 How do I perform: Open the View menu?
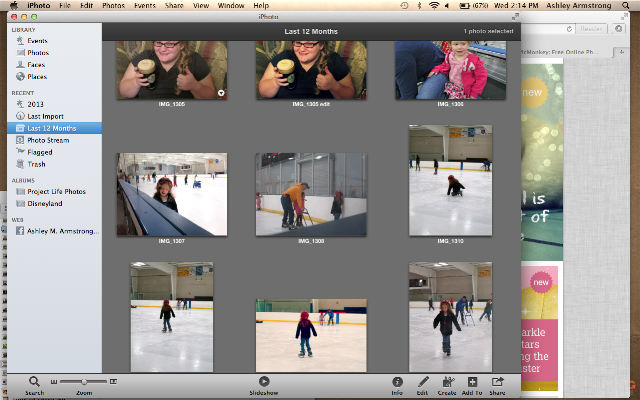pyautogui.click(x=200, y=6)
